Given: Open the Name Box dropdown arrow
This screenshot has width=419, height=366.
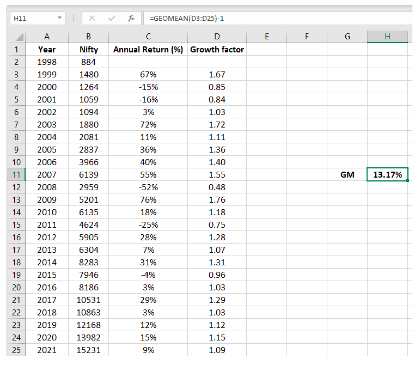Looking at the screenshot, I should (59, 18).
